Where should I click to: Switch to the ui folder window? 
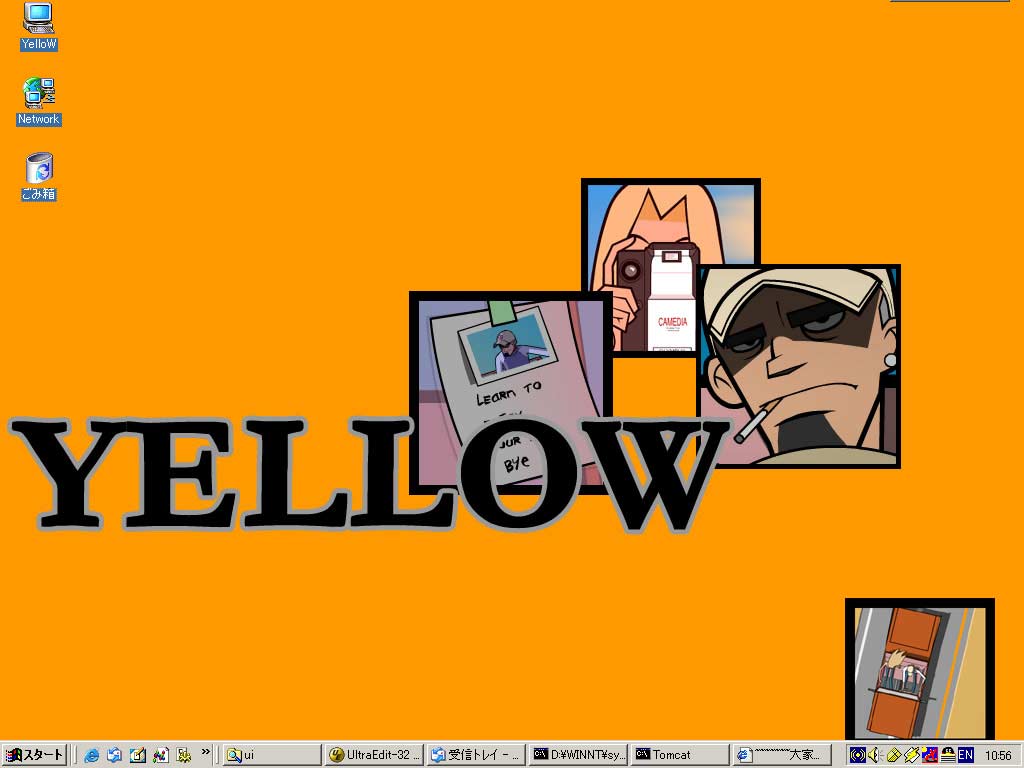click(271, 755)
